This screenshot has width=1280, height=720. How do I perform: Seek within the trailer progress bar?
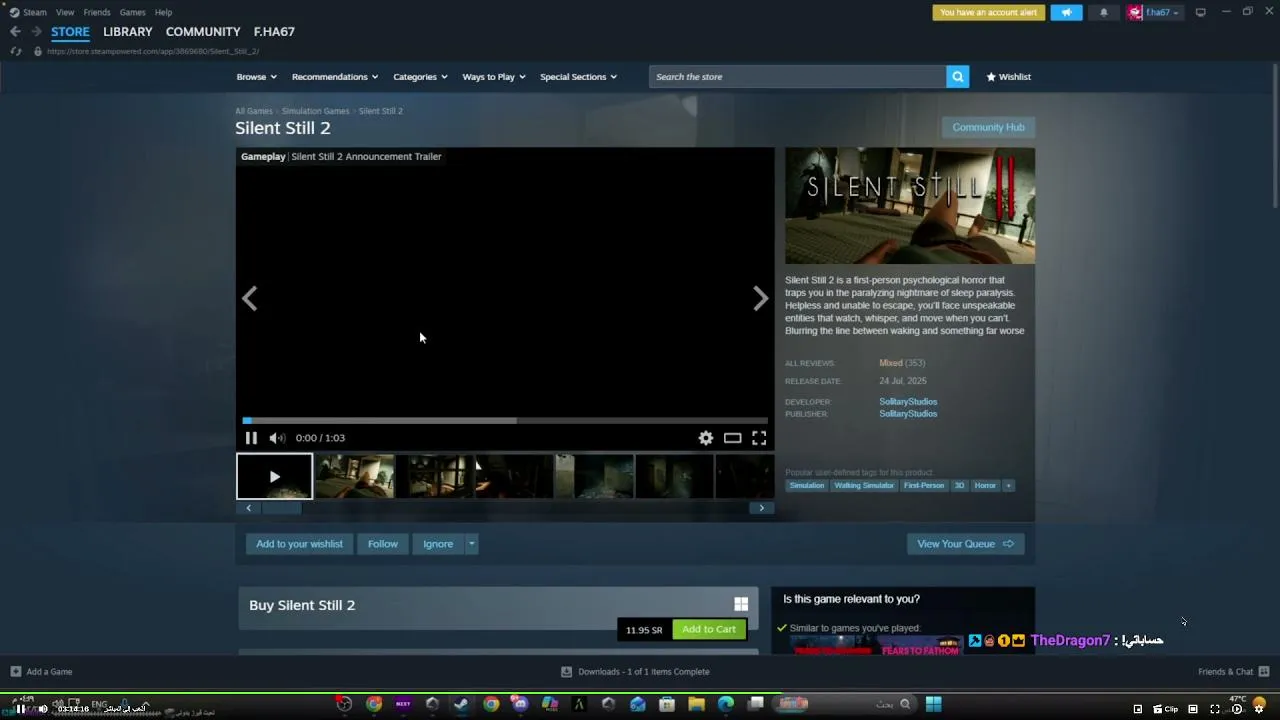[x=505, y=421]
